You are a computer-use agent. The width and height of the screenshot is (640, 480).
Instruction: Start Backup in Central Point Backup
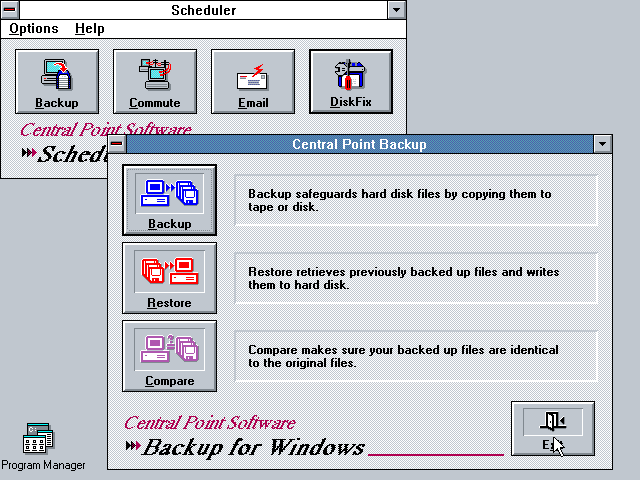pos(169,200)
